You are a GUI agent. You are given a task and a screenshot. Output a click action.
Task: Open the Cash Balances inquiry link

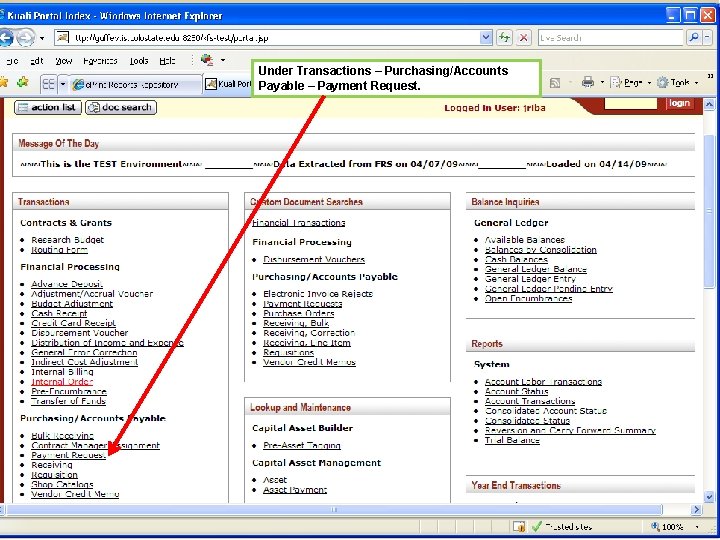coord(516,259)
